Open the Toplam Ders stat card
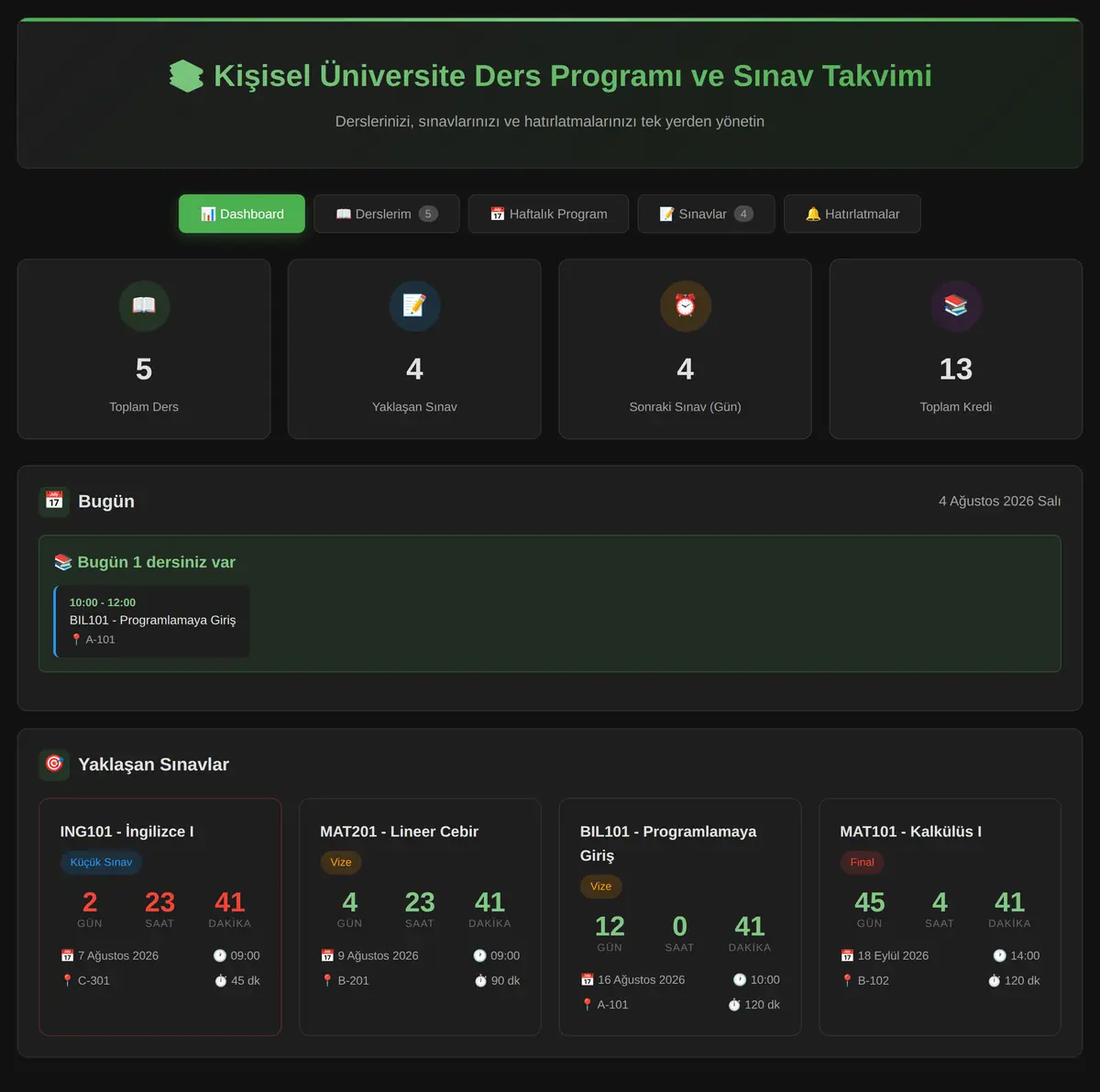Image resolution: width=1100 pixels, height=1092 pixels. point(144,348)
